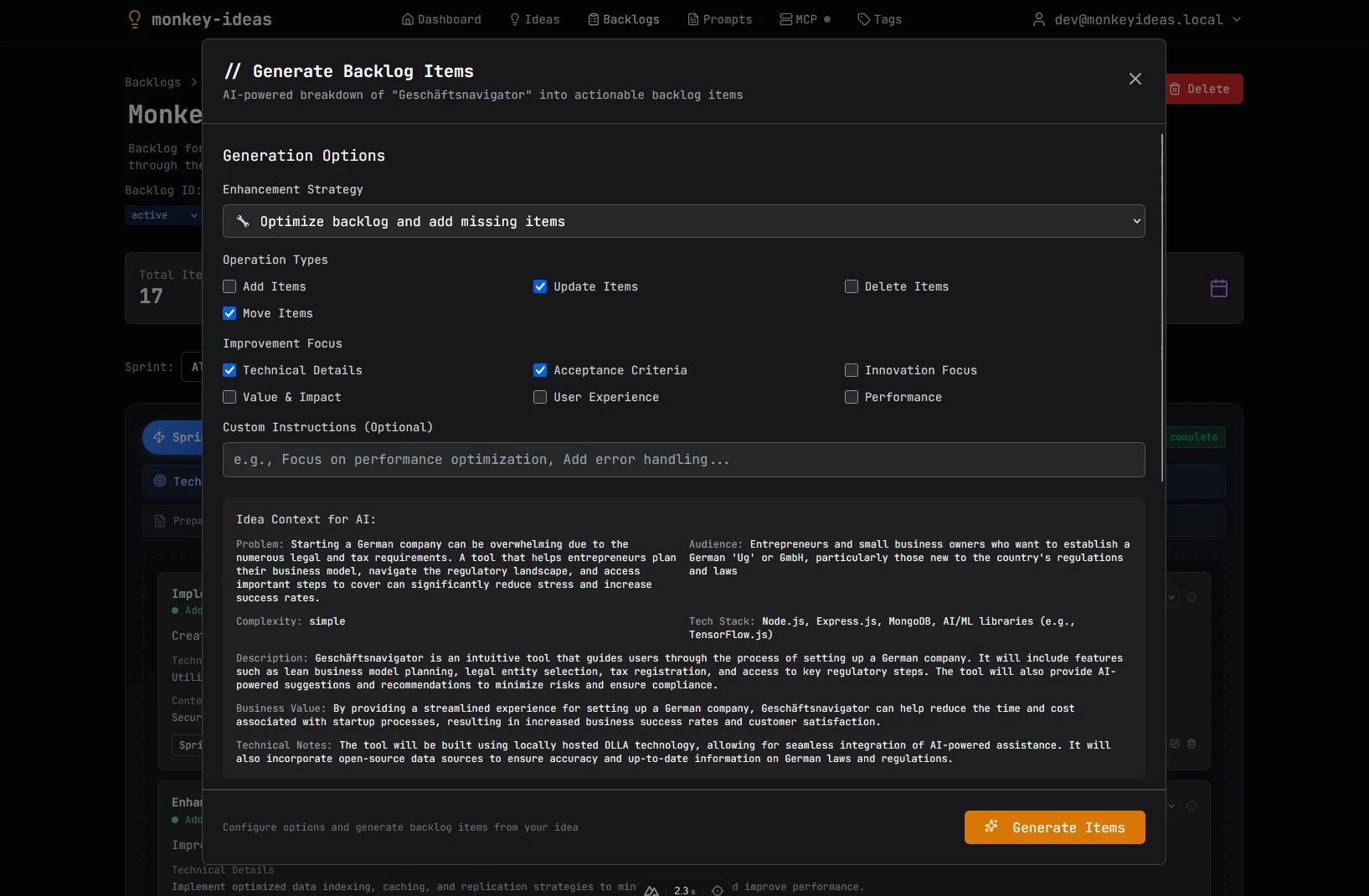
Task: Click the lightbulb logo icon
Action: tap(134, 18)
